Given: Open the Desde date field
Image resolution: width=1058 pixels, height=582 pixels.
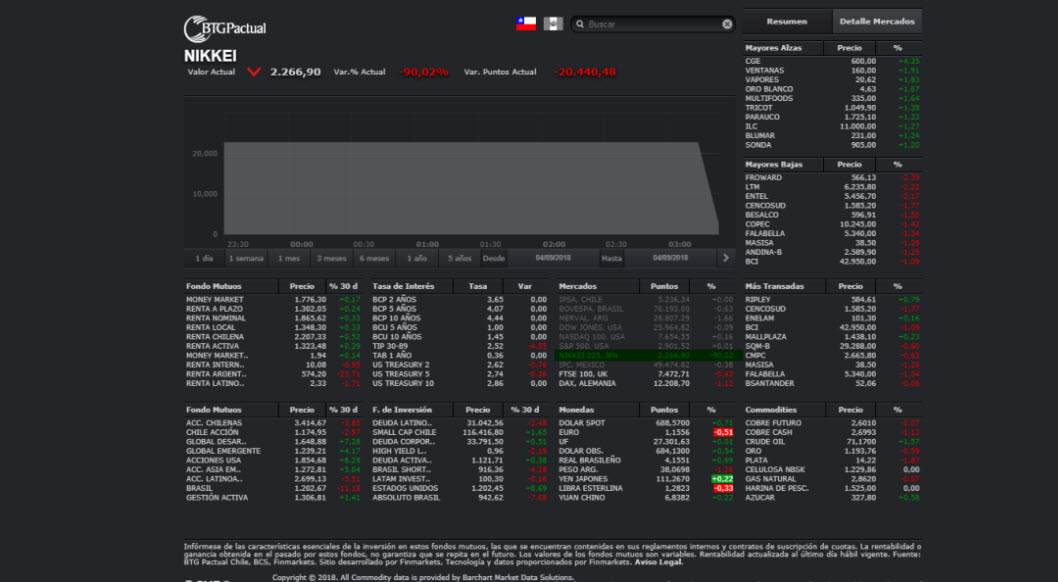Looking at the screenshot, I should (553, 258).
